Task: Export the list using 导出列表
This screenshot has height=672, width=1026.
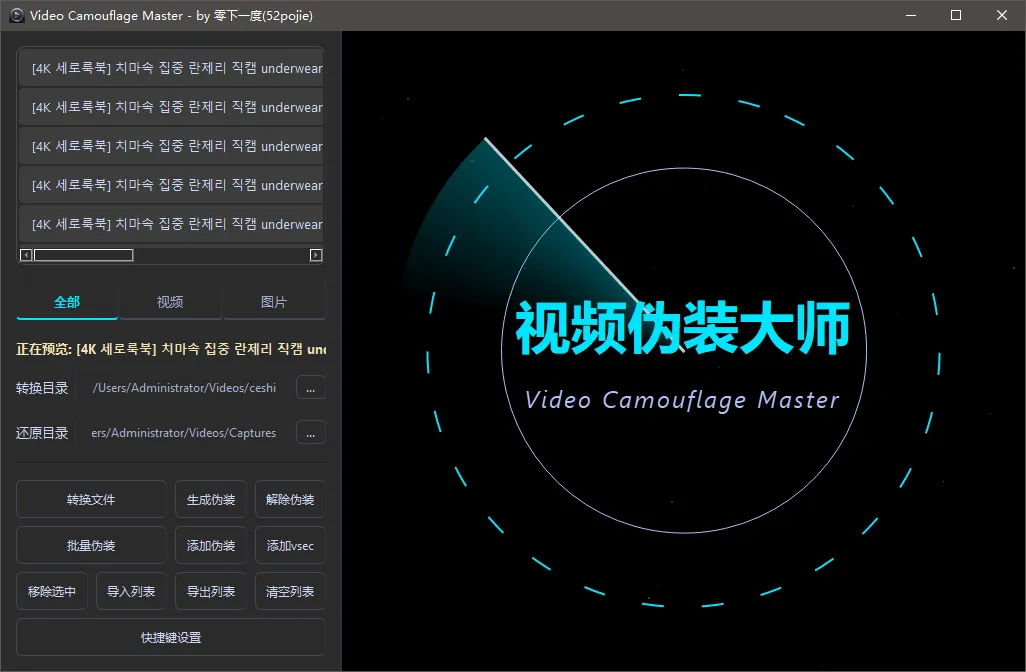Action: coord(210,591)
